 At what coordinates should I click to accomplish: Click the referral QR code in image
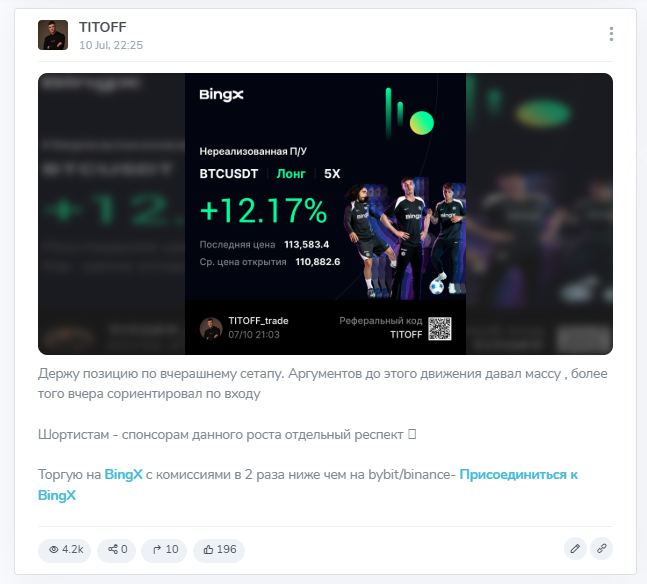click(x=439, y=329)
